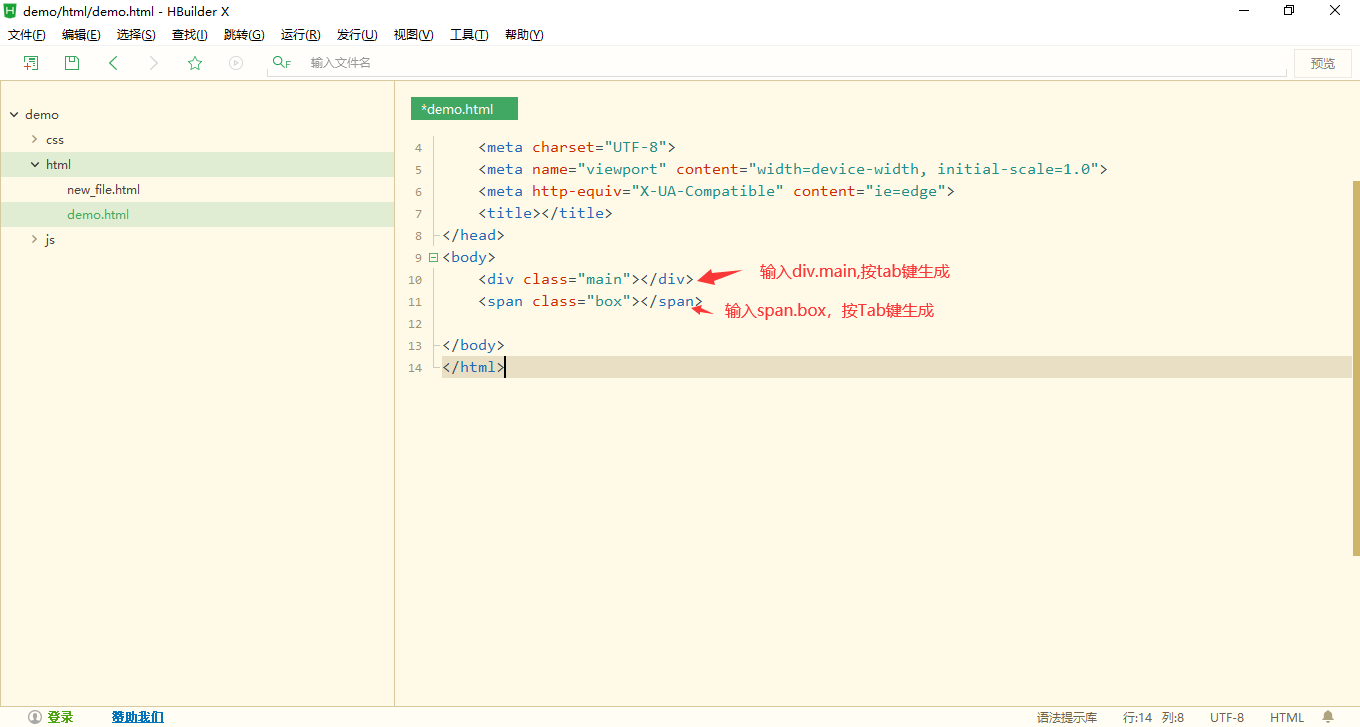Click the HBuilder X logo in title bar

point(11,11)
